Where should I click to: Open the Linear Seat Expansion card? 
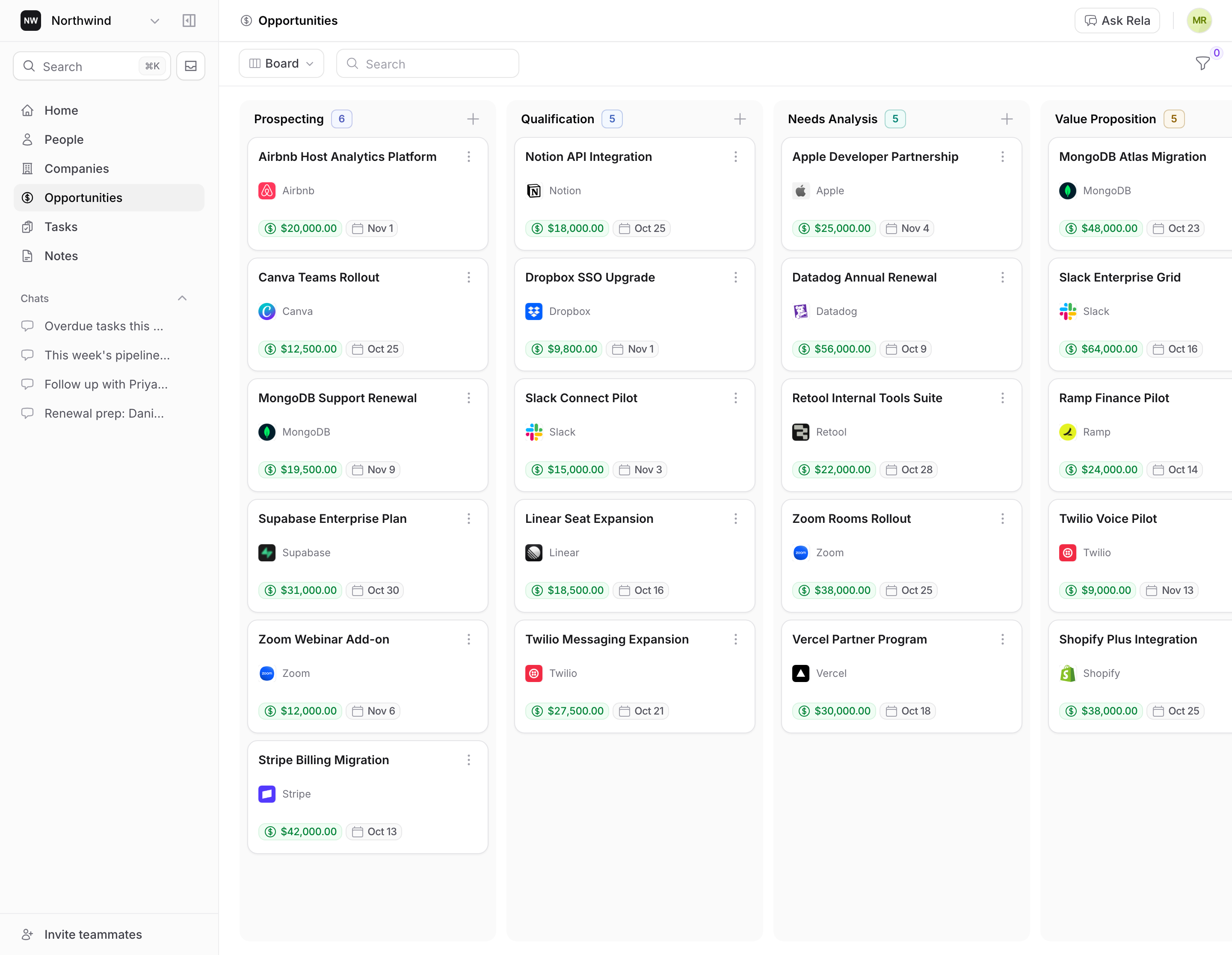click(634, 556)
